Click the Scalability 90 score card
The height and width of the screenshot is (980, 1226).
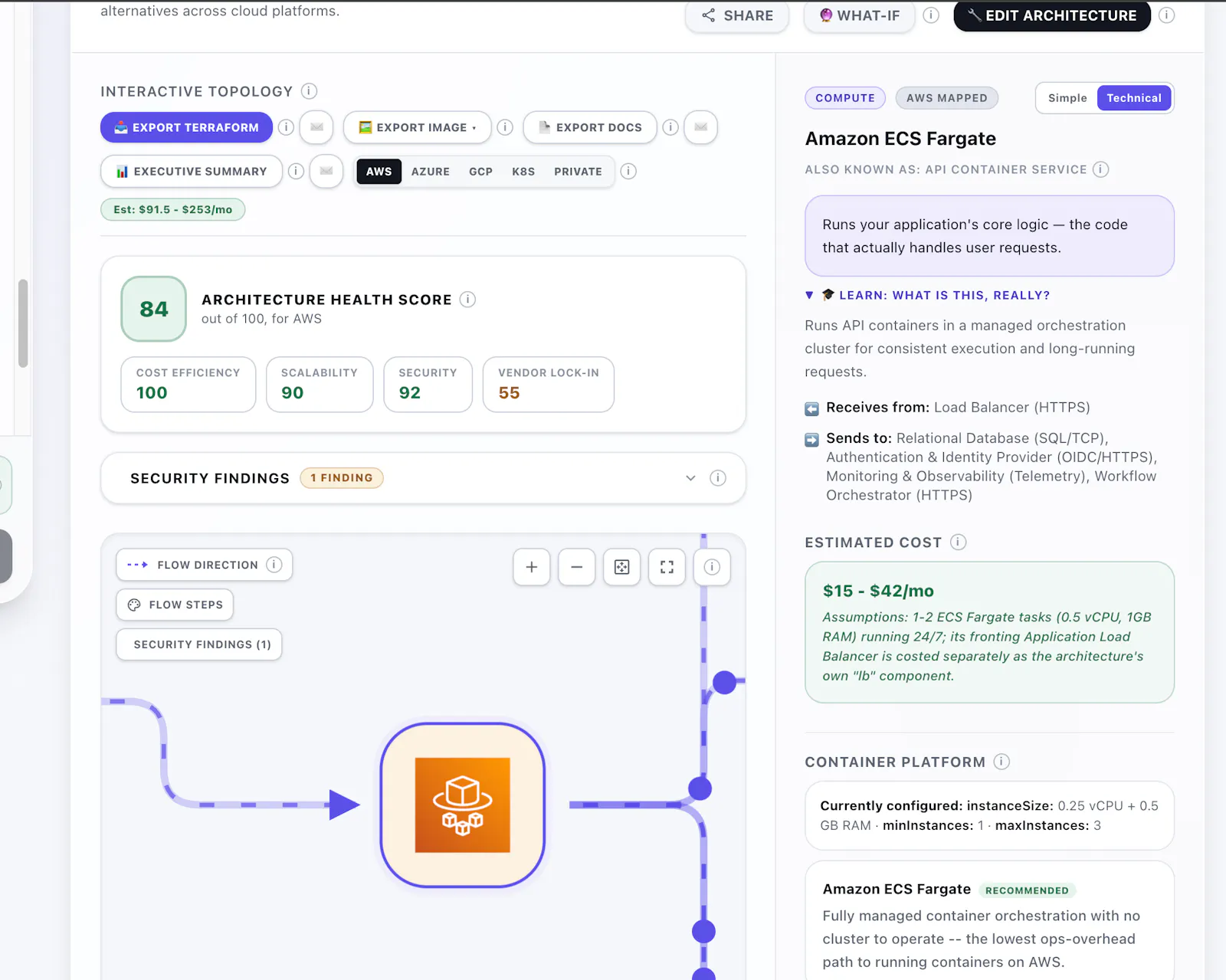[x=320, y=385]
